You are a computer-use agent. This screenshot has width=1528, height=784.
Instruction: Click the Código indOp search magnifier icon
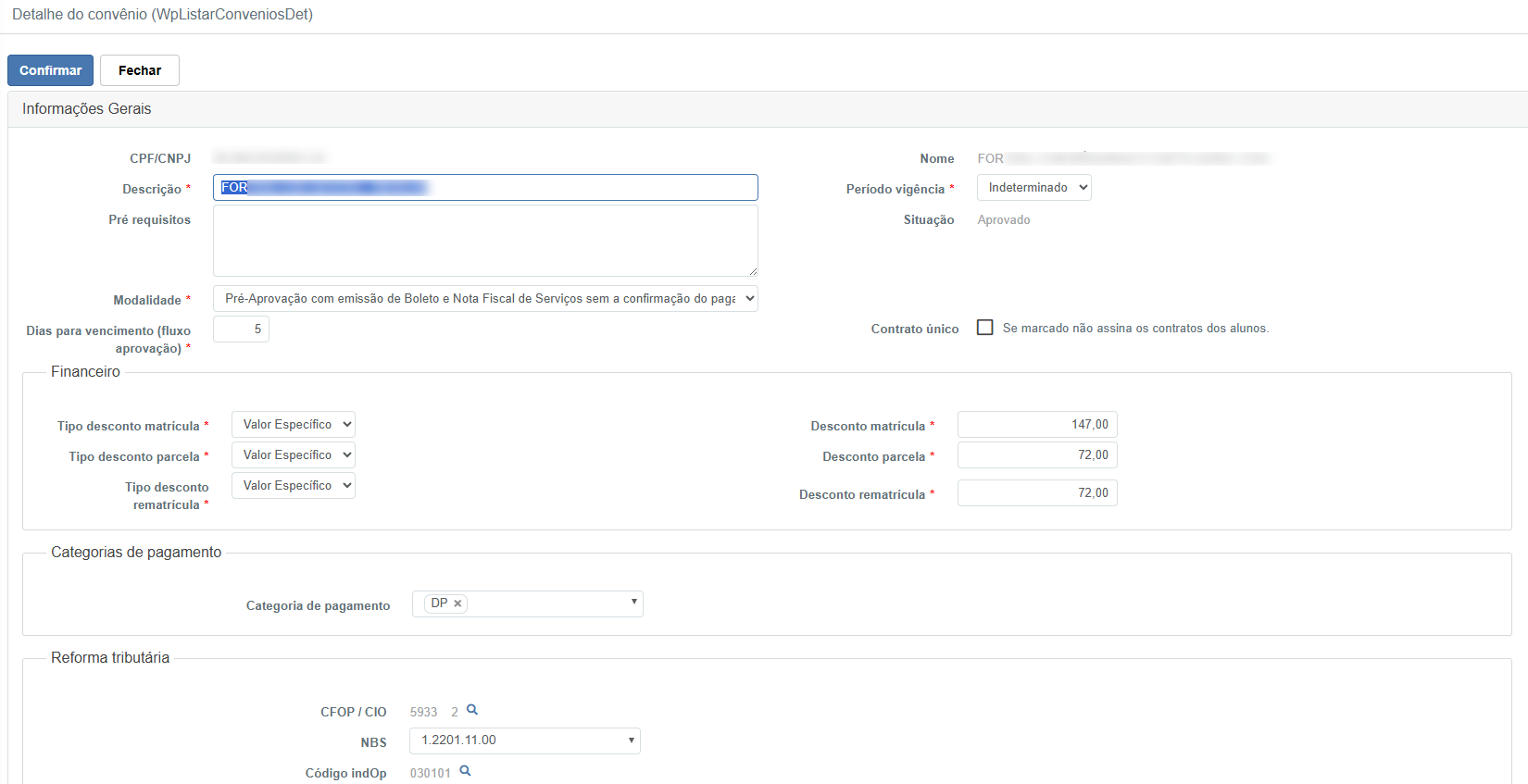[x=465, y=771]
